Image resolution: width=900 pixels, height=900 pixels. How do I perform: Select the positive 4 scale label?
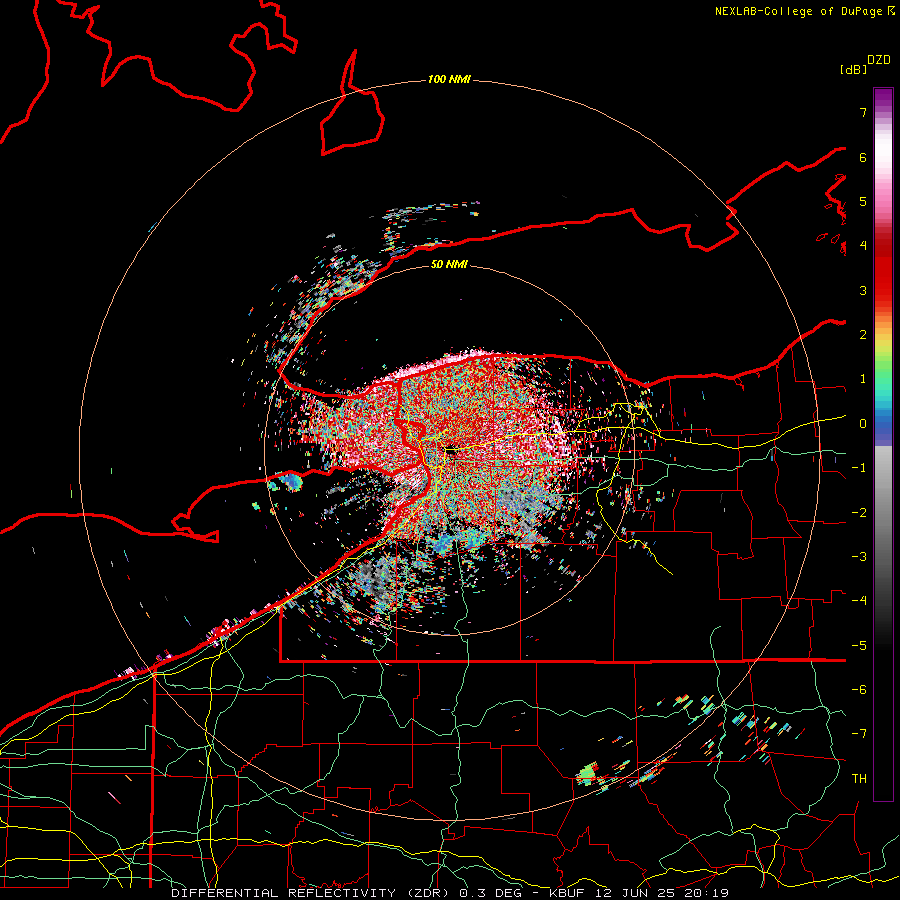(863, 246)
